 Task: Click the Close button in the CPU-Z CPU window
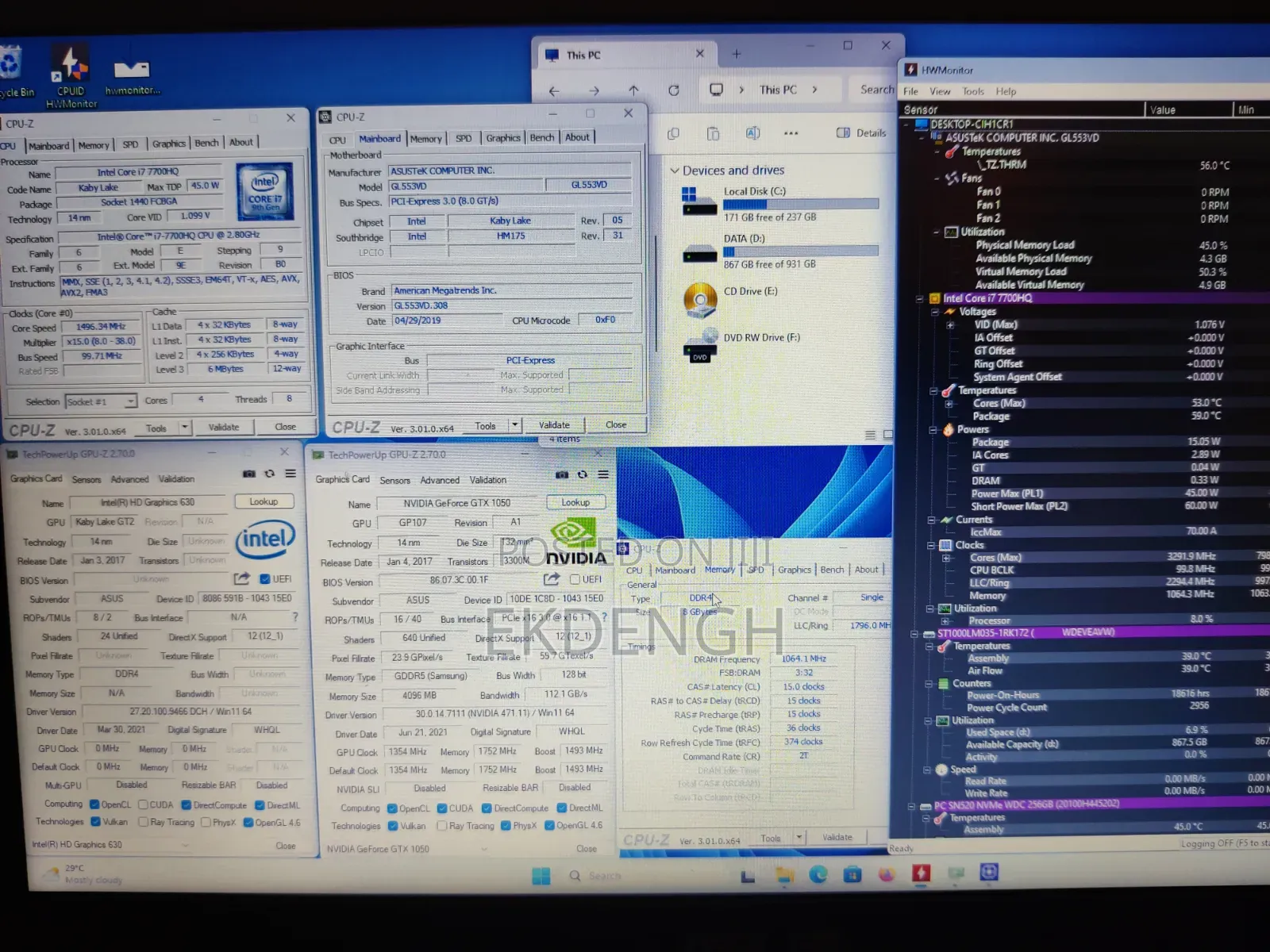pyautogui.click(x=285, y=427)
